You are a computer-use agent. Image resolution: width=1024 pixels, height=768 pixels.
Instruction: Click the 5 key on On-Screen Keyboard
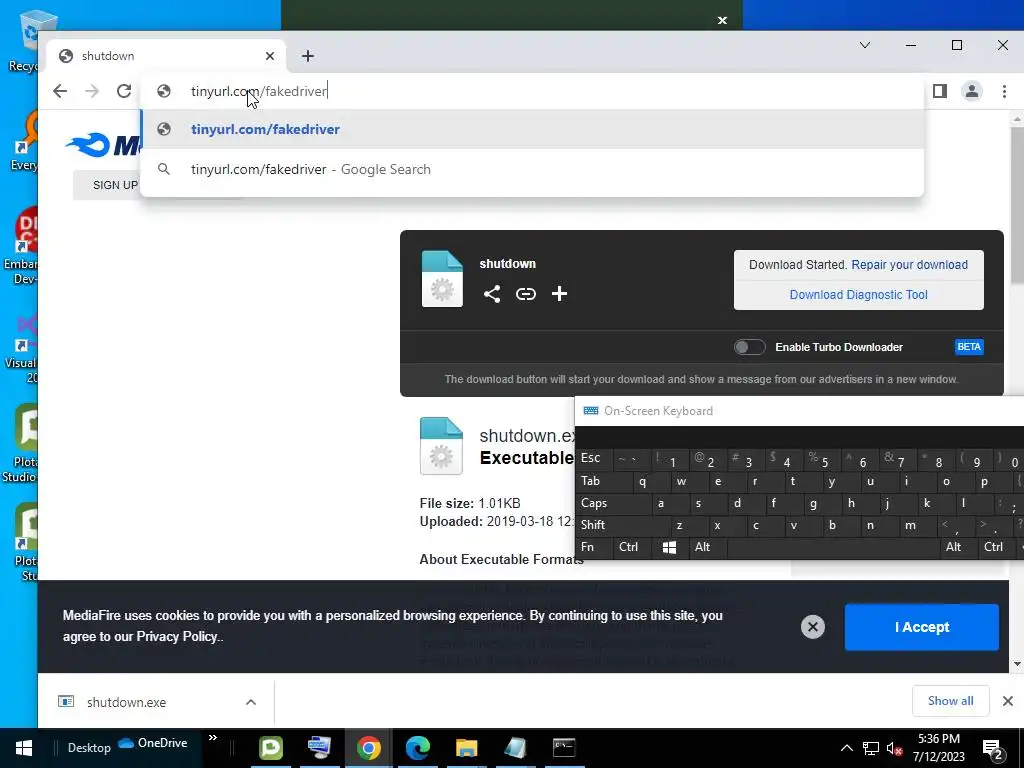820,460
